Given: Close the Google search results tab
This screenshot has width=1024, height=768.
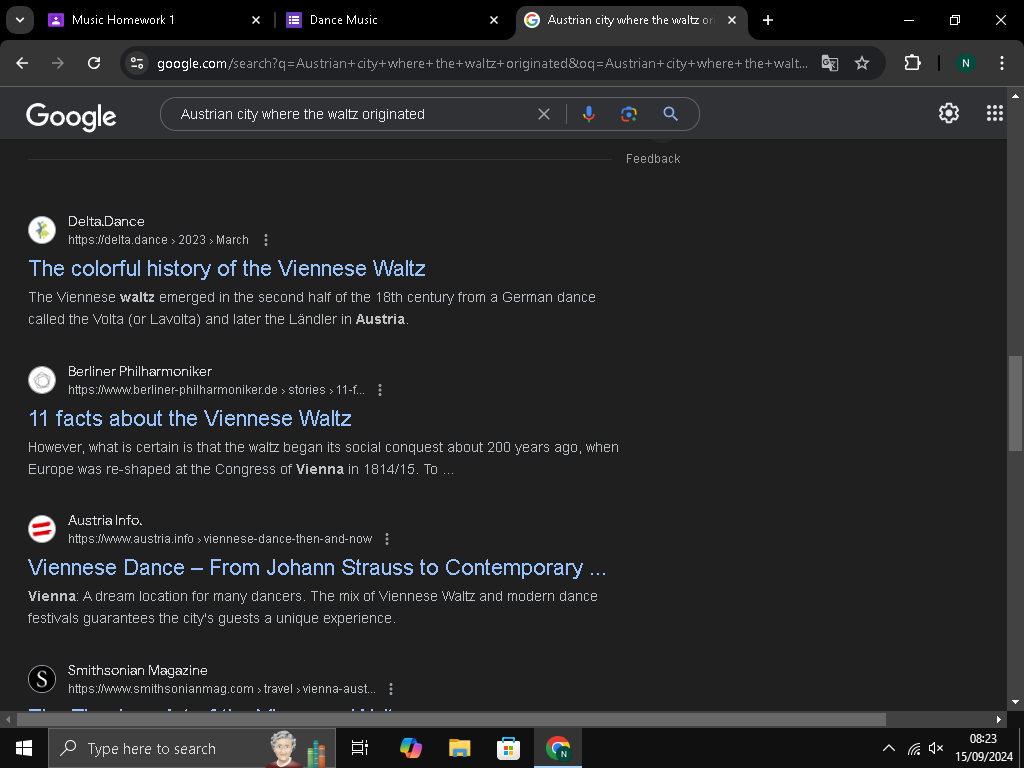Looking at the screenshot, I should pyautogui.click(x=732, y=20).
